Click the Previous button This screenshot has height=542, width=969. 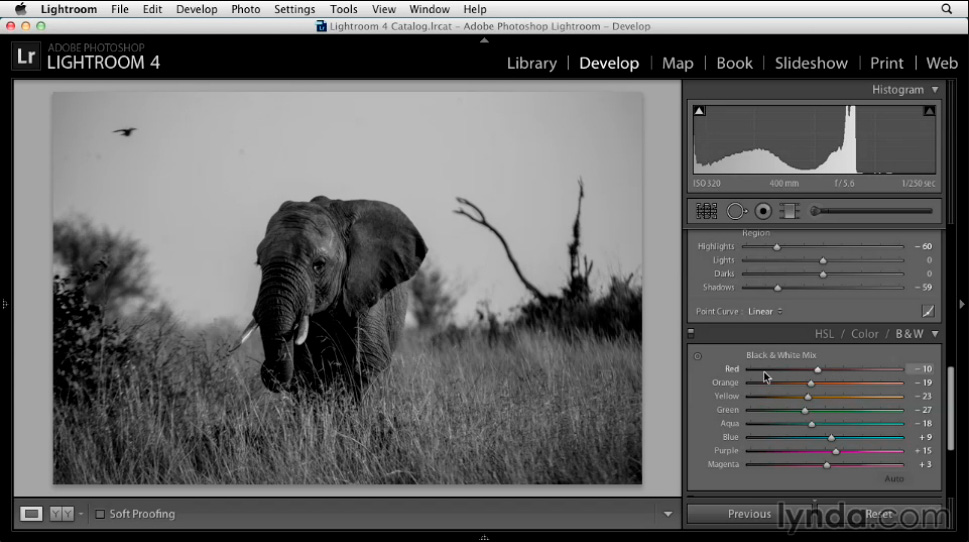pos(749,514)
